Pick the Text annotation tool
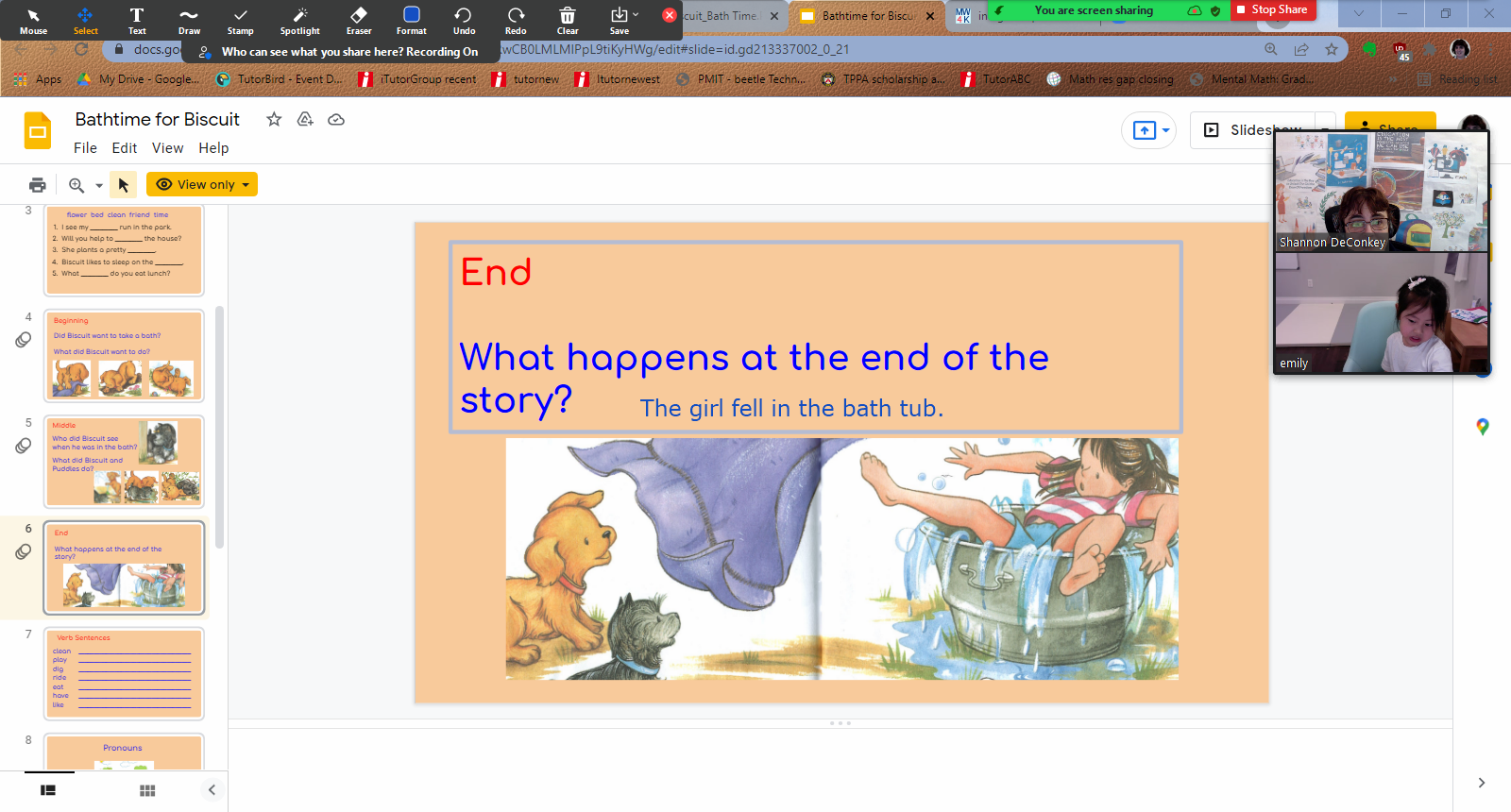Image resolution: width=1511 pixels, height=812 pixels. click(137, 20)
